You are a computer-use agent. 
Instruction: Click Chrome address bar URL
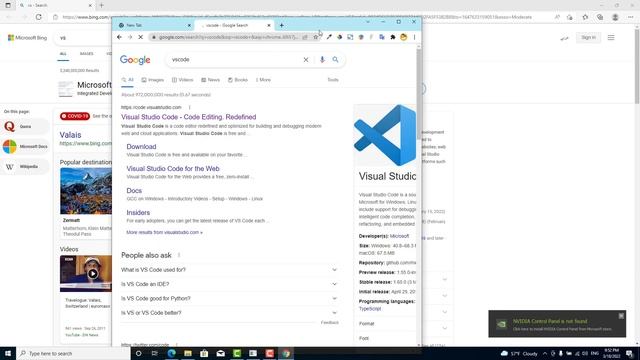coord(229,37)
